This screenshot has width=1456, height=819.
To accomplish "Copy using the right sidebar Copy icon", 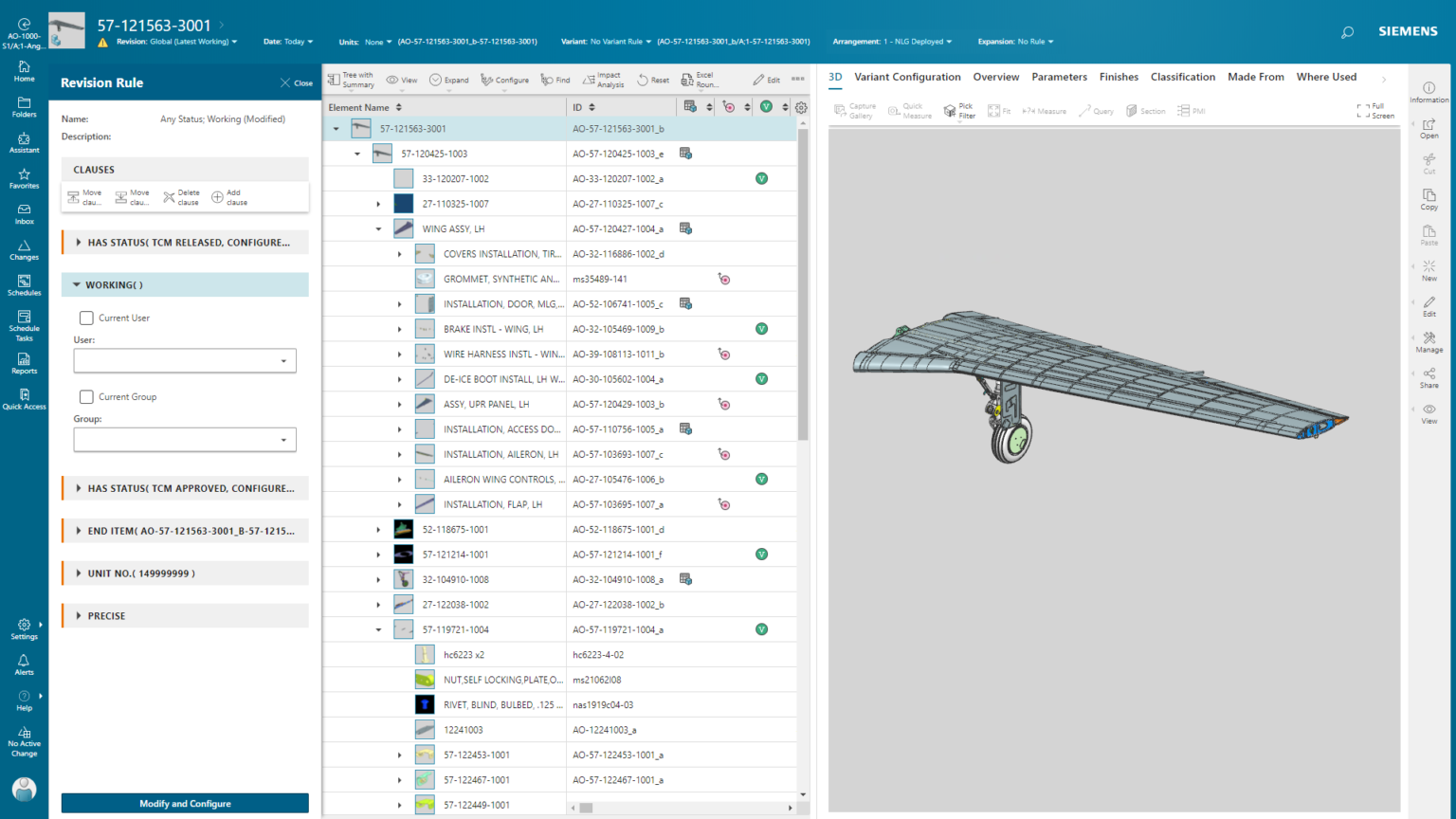I will coord(1429,199).
